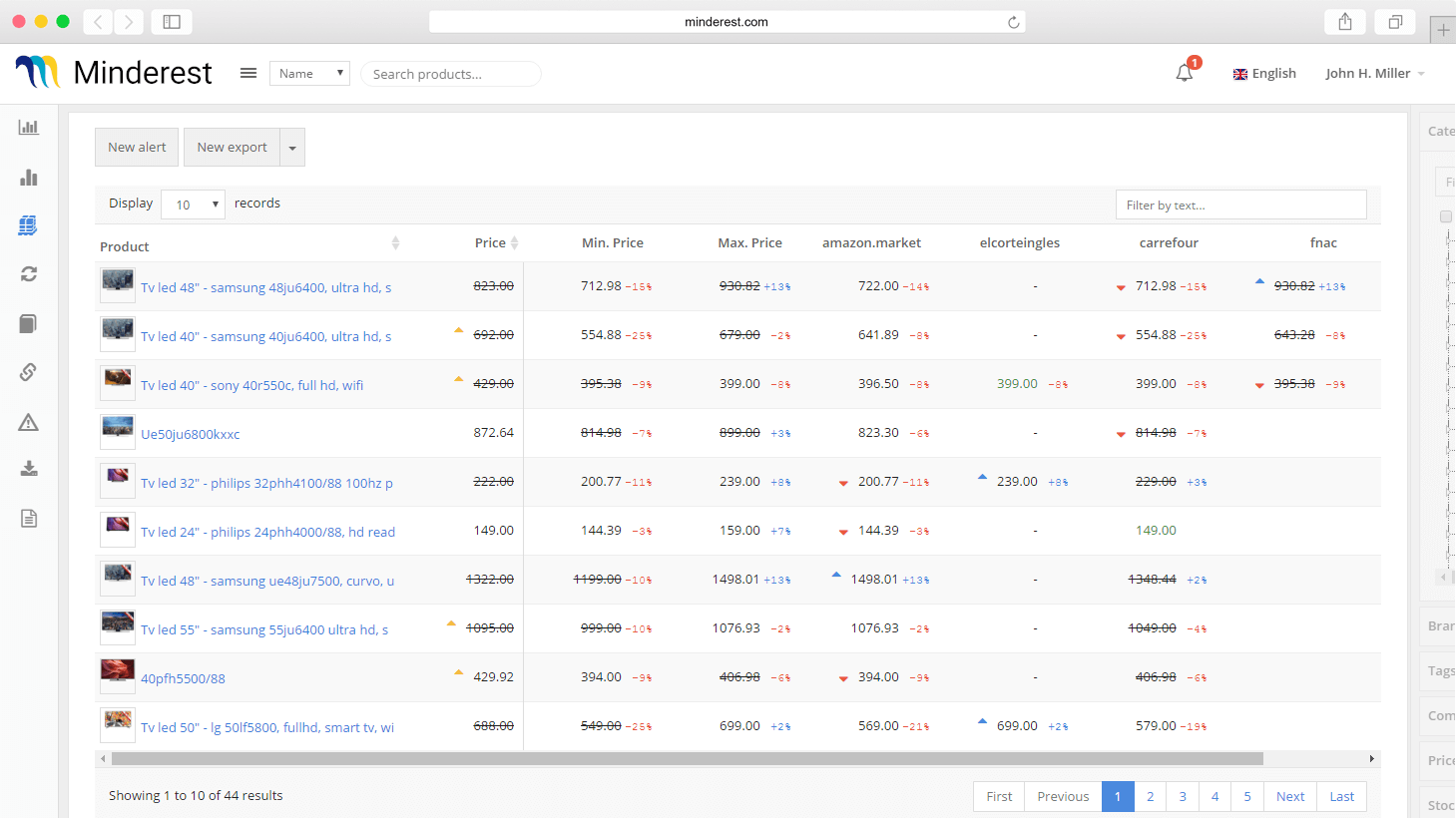Show the browser tabs overview
Screen dimensions: 1456x818
pos(1395,22)
